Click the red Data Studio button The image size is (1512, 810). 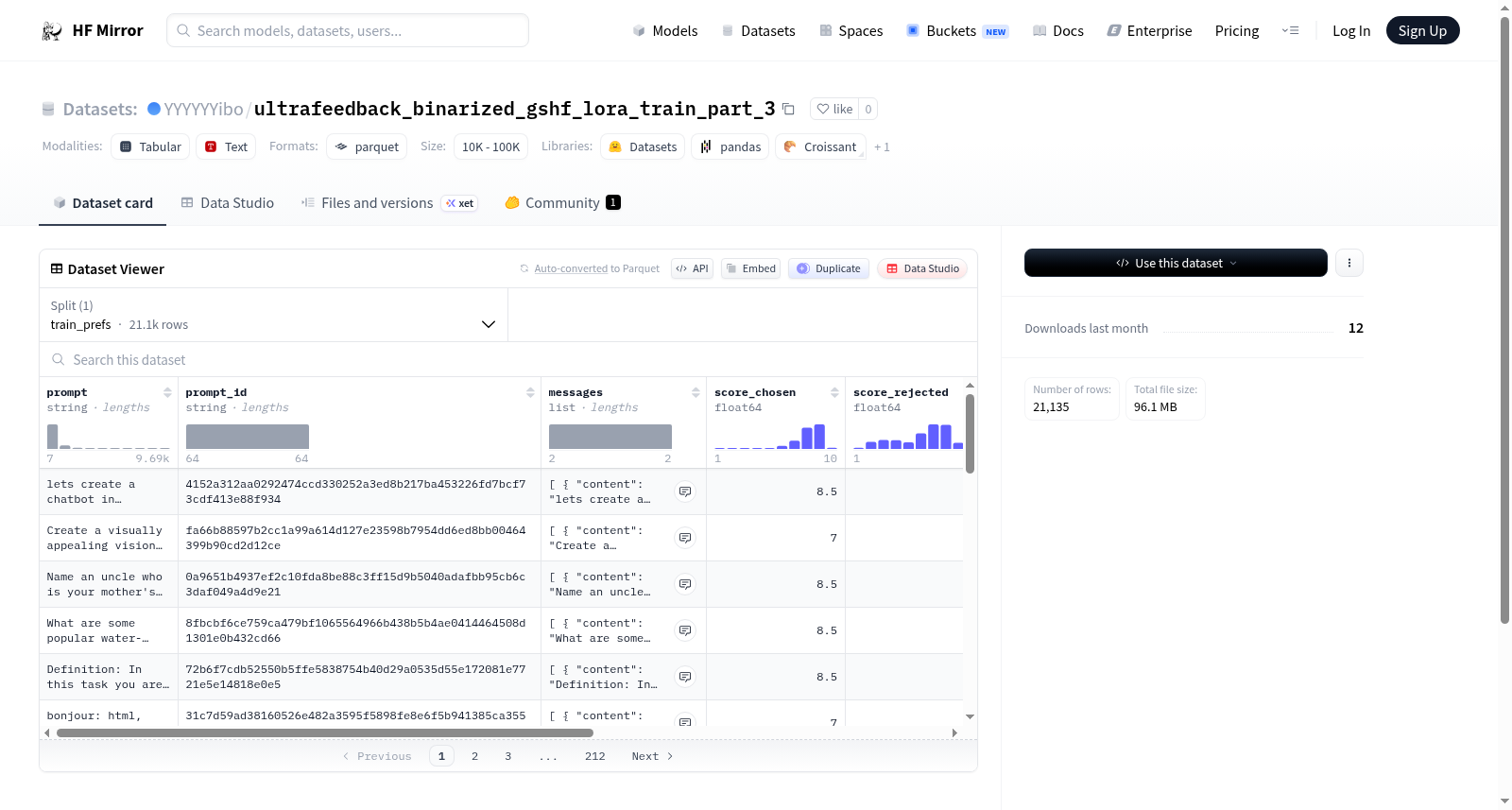coord(922,268)
